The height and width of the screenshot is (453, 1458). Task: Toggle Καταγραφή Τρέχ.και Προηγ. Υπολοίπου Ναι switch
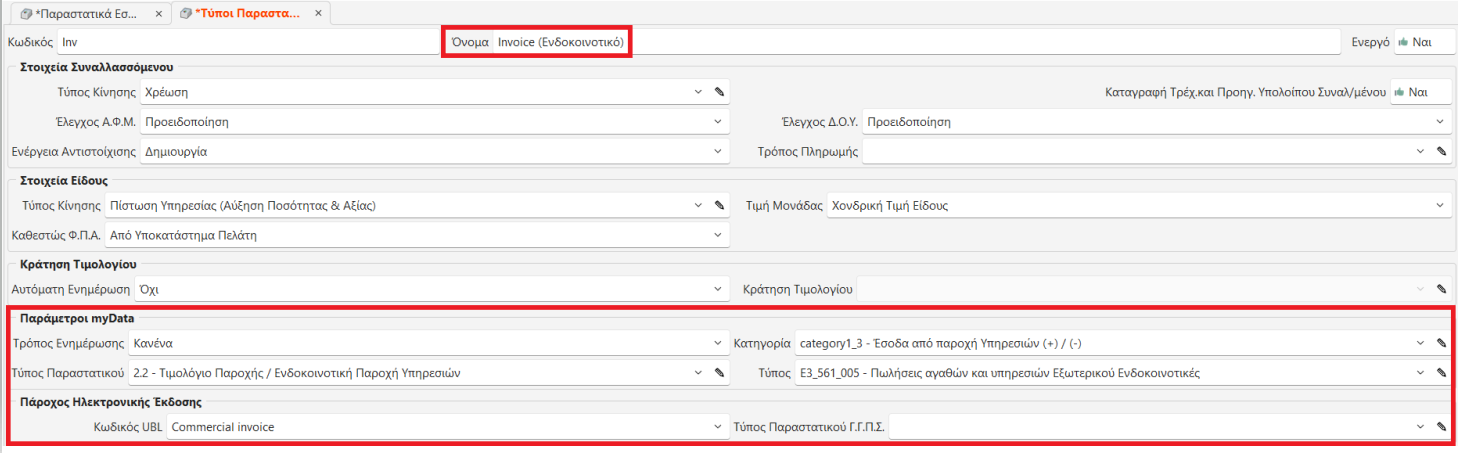tap(1420, 92)
